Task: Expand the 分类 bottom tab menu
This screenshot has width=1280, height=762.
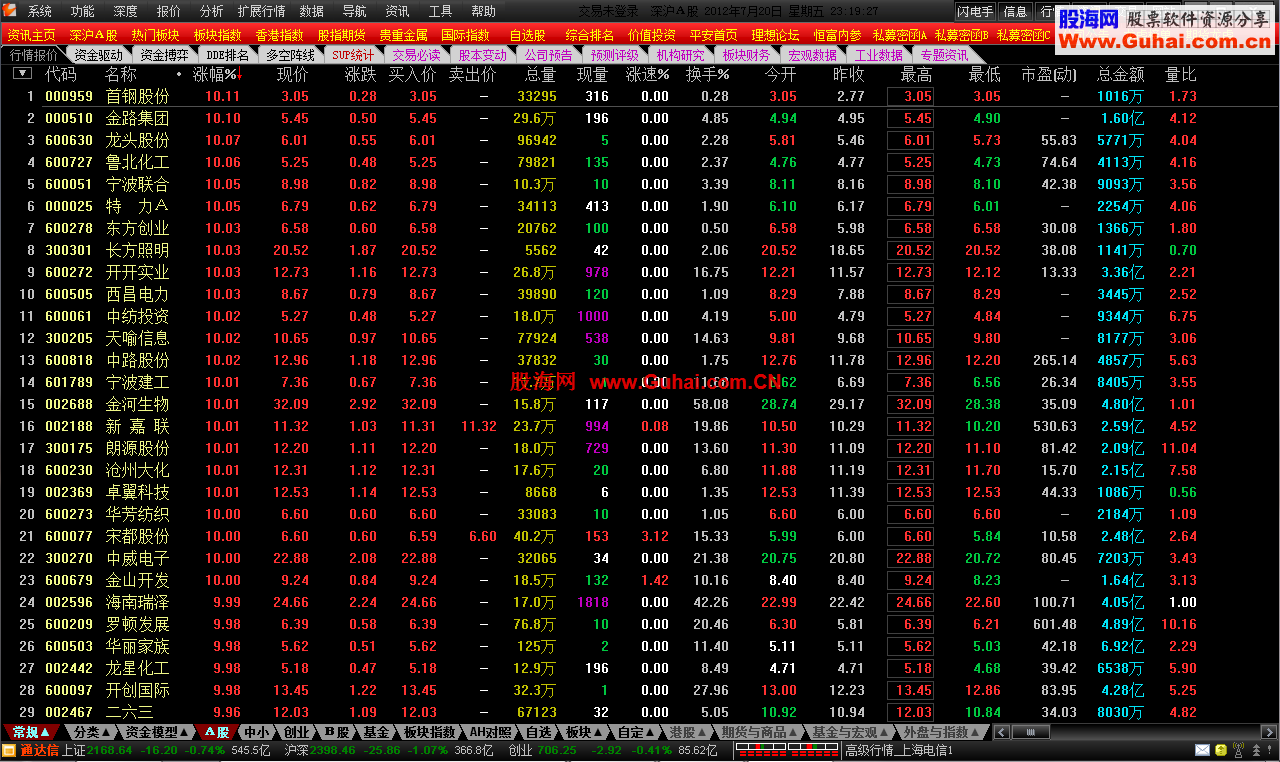Action: [x=92, y=732]
